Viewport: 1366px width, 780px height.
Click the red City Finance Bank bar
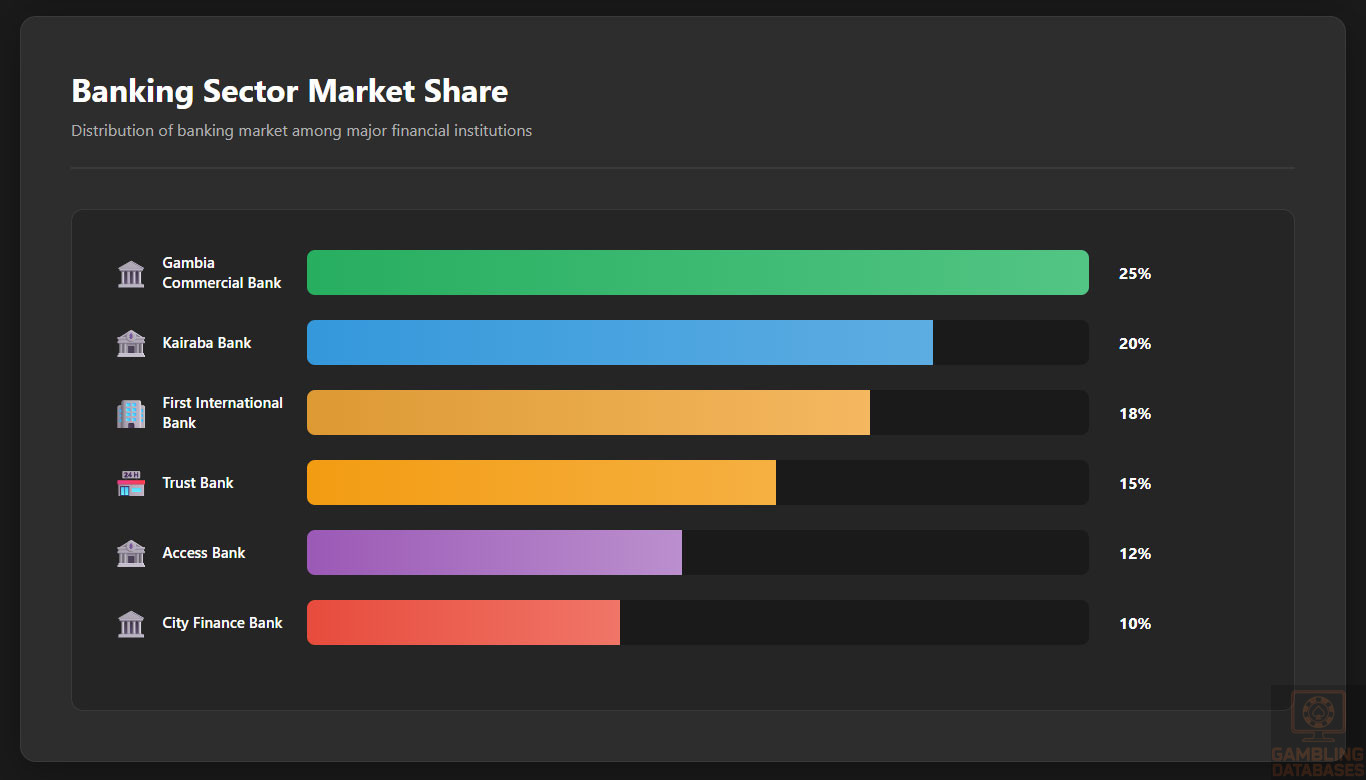pos(463,623)
